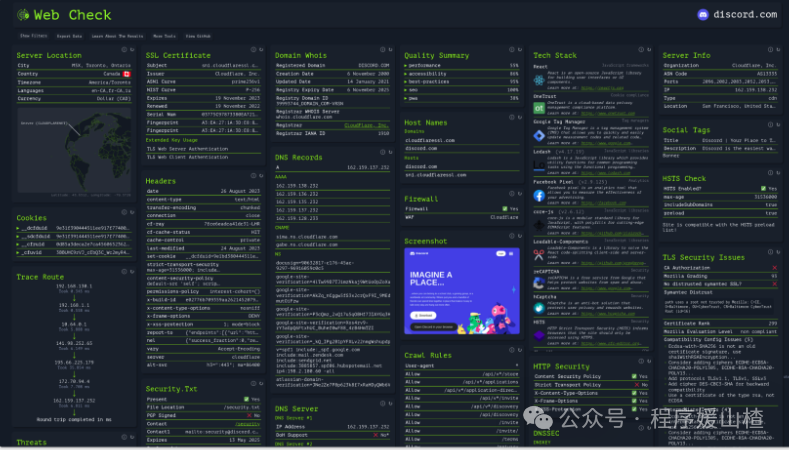
Task: Click the PGP Signed No mark
Action: tap(249, 415)
